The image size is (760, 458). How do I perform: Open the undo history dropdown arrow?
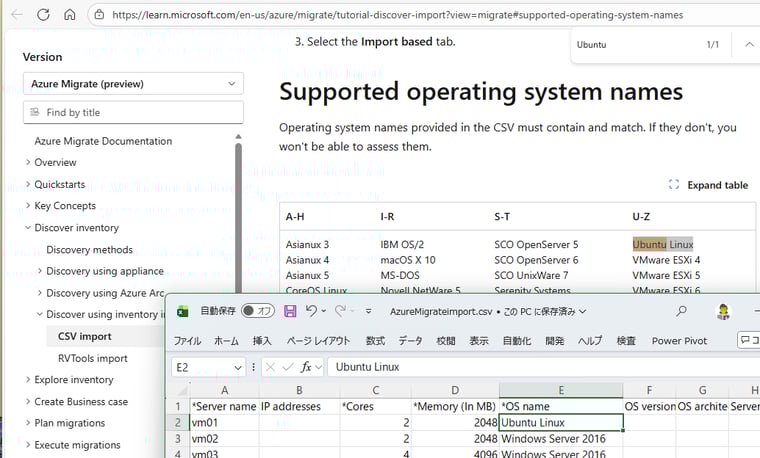click(x=324, y=311)
